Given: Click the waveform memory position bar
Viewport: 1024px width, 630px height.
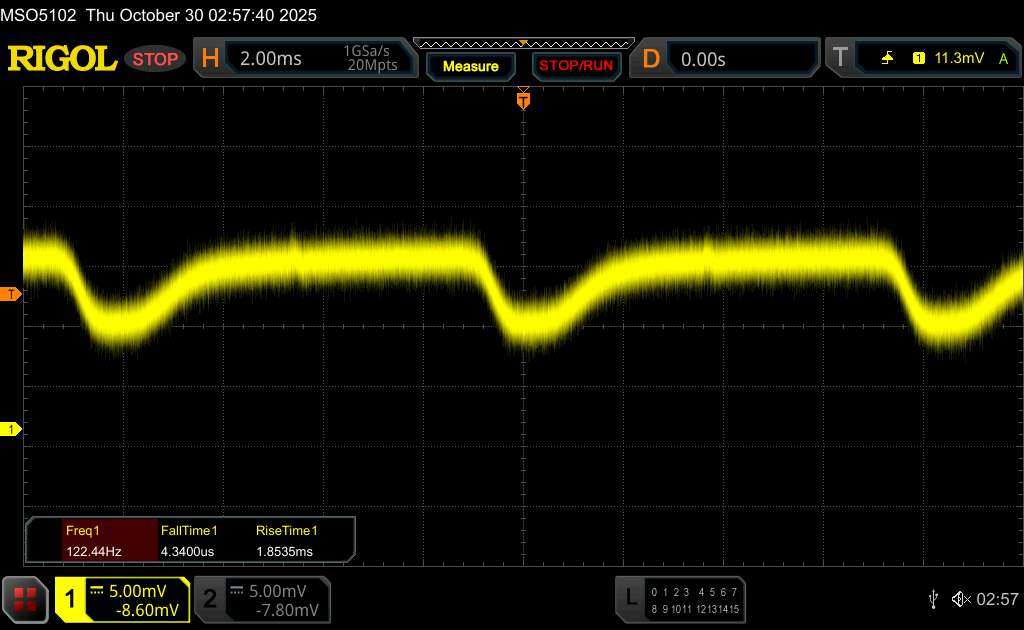Looking at the screenshot, I should (522, 43).
